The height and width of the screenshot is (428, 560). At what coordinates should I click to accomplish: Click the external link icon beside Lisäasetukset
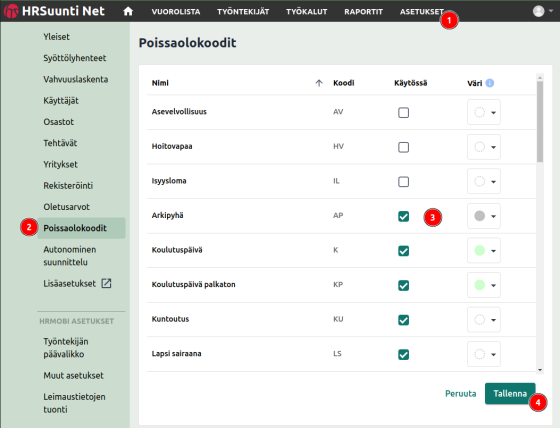[106, 283]
